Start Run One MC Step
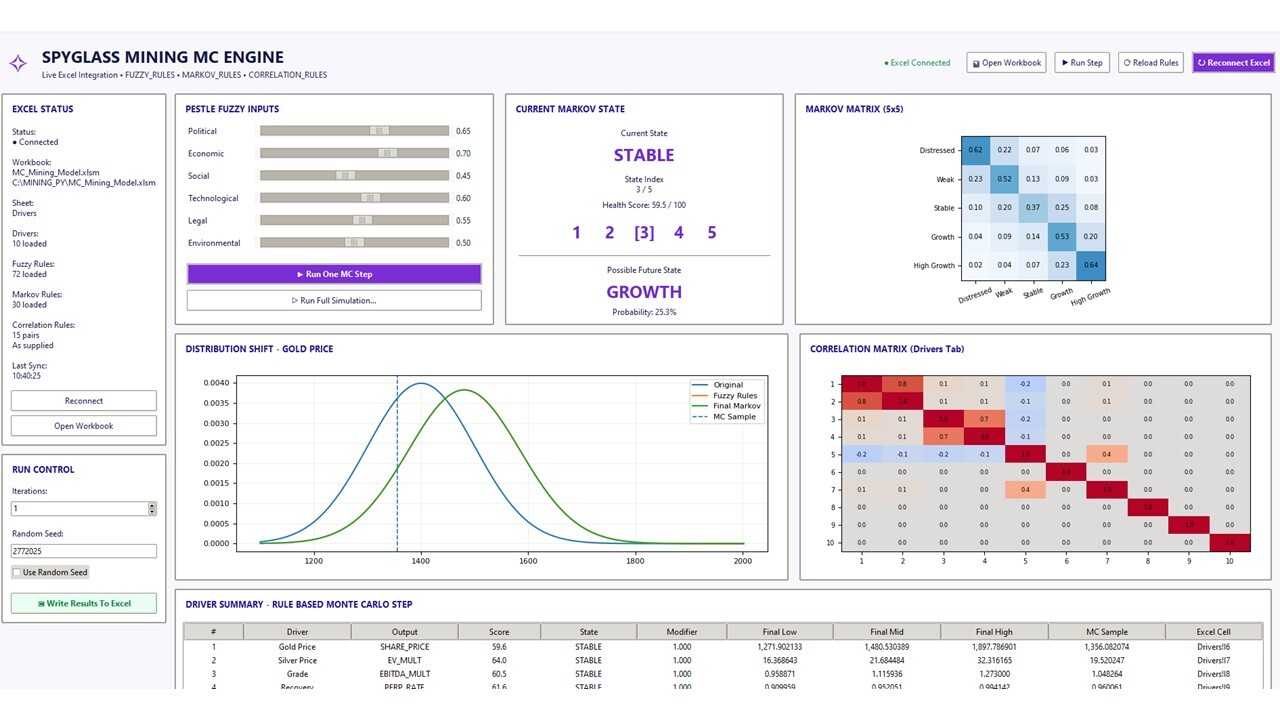Image resolution: width=1280 pixels, height=720 pixels. coord(334,274)
